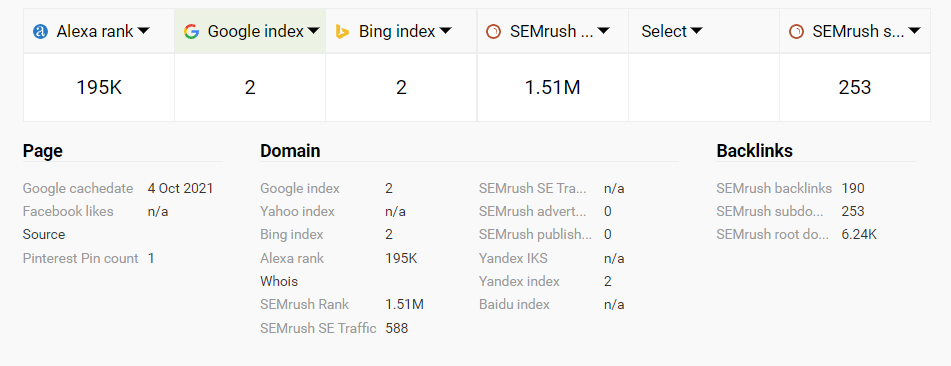Image resolution: width=951 pixels, height=366 pixels.
Task: Click the first SEMrush logo icon
Action: coord(494,32)
